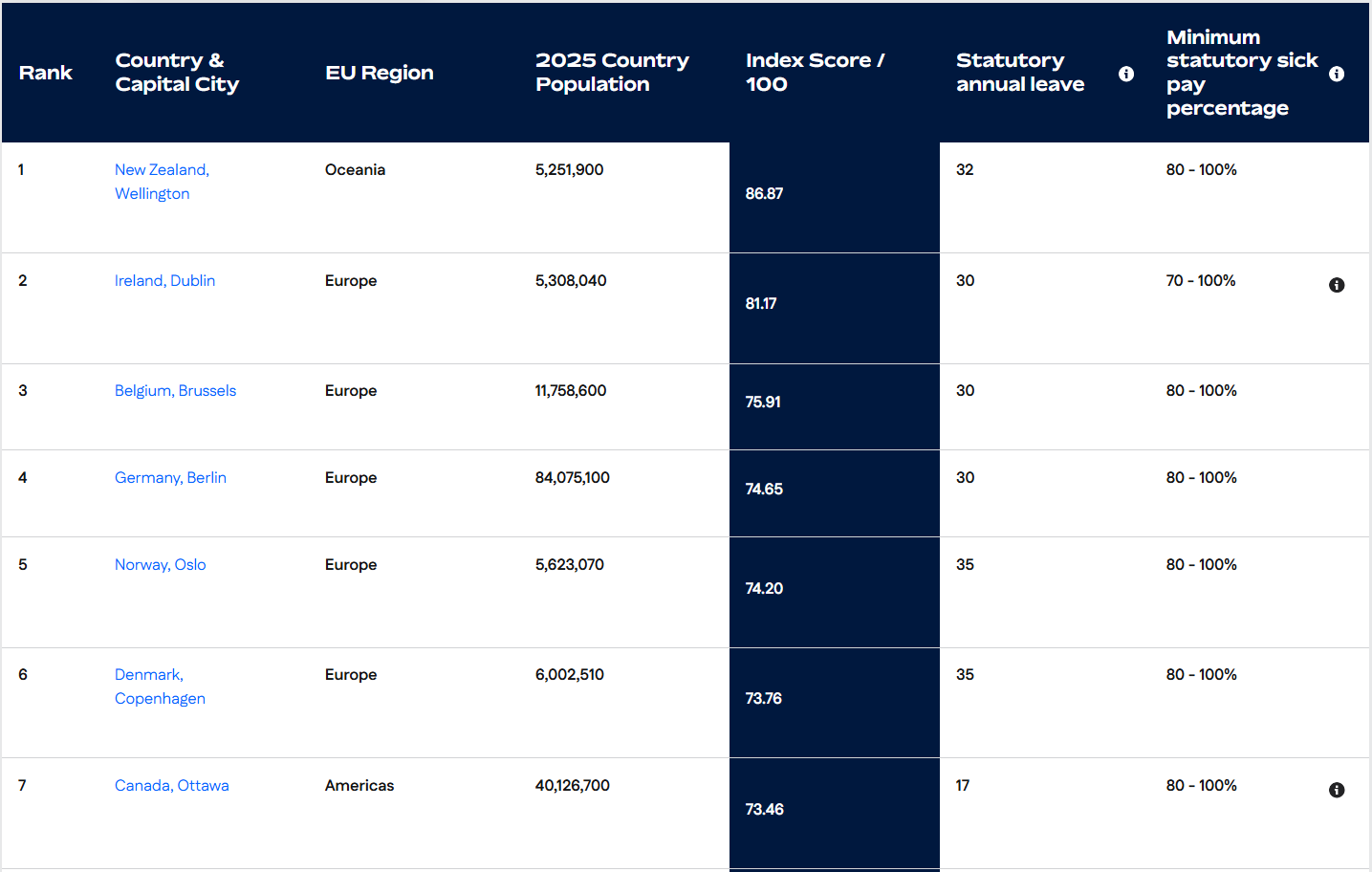Click the 2025 Country Population header

click(x=612, y=73)
